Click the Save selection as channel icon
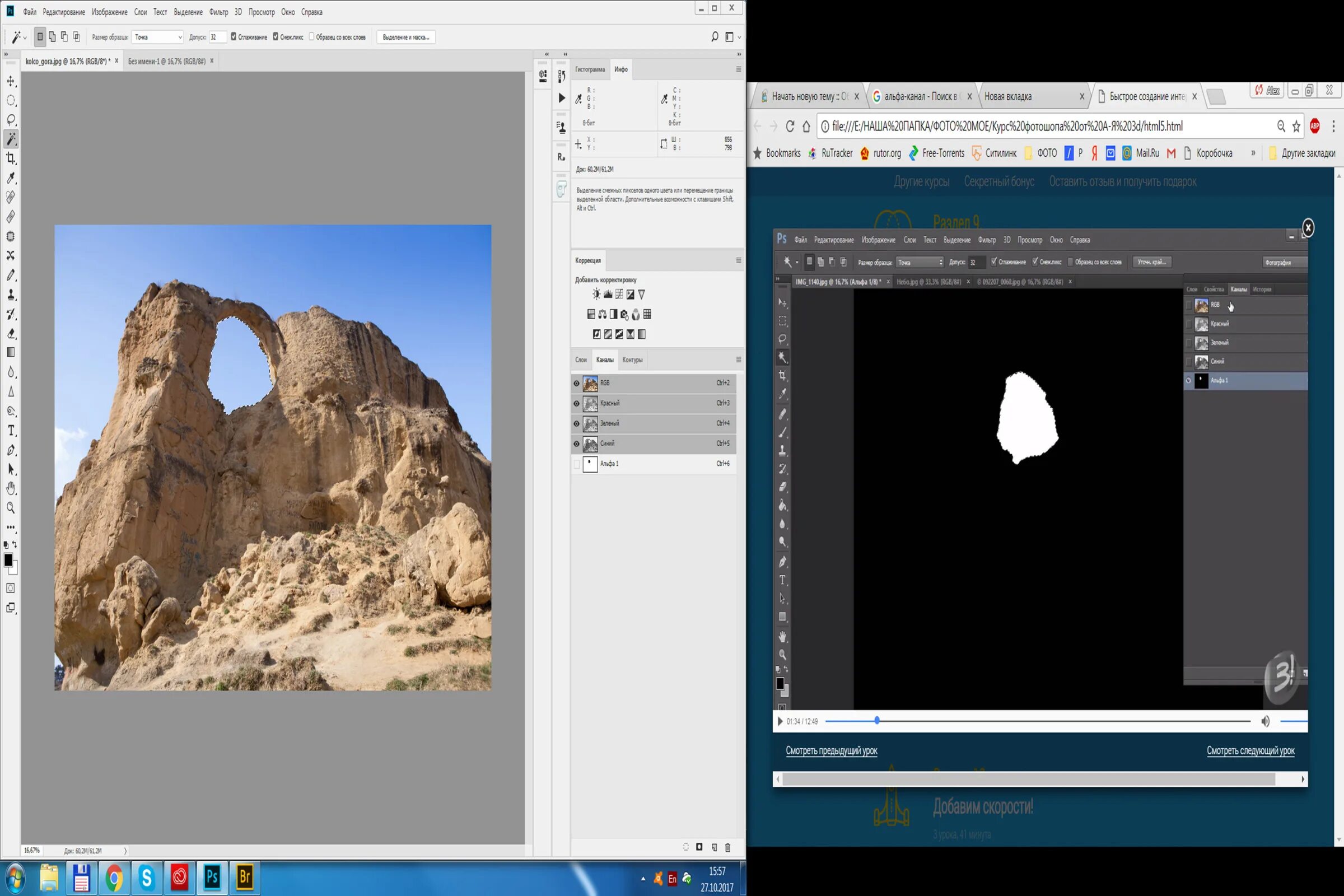The image size is (1344, 896). [x=699, y=847]
